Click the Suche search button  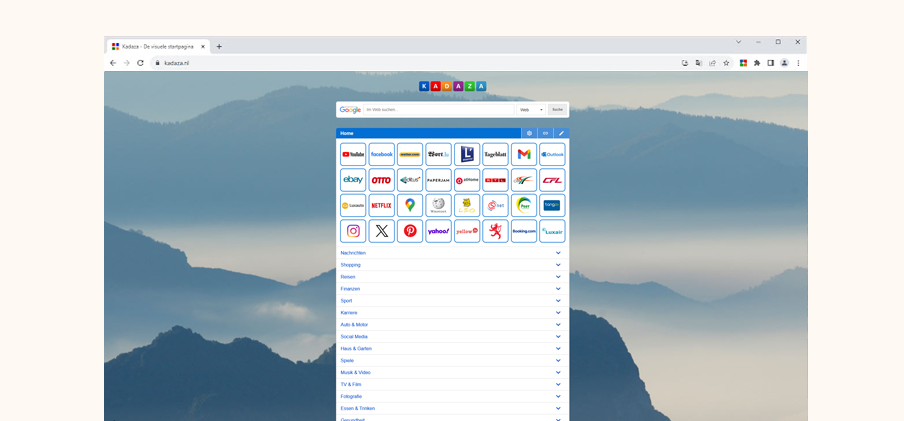[x=558, y=110]
